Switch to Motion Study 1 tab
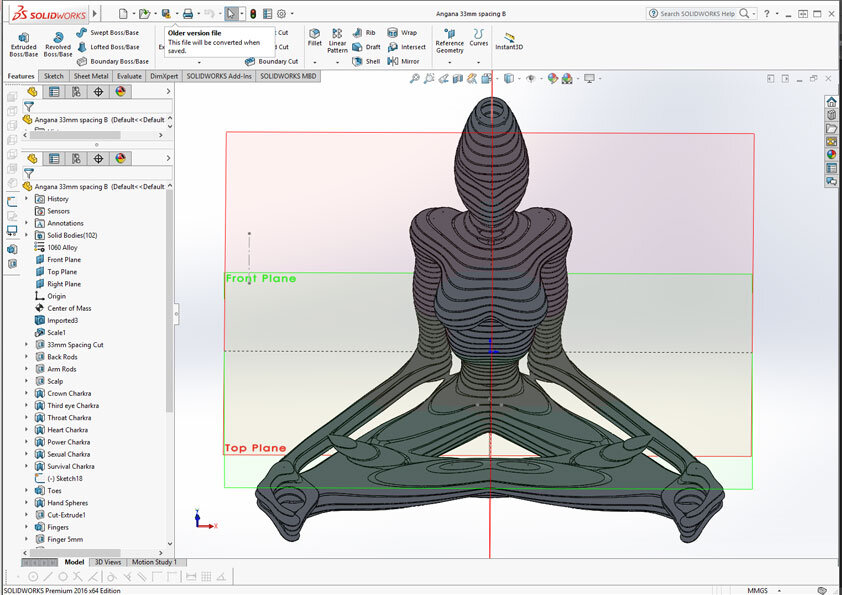 tap(155, 562)
